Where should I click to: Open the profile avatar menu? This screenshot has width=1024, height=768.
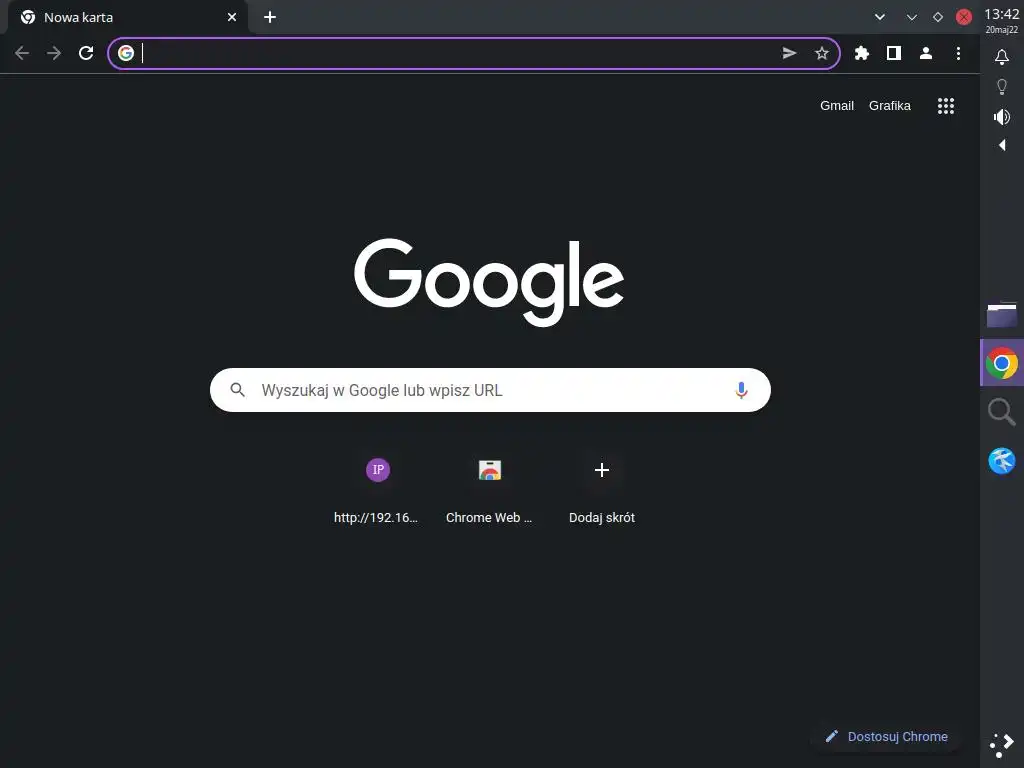tap(926, 53)
